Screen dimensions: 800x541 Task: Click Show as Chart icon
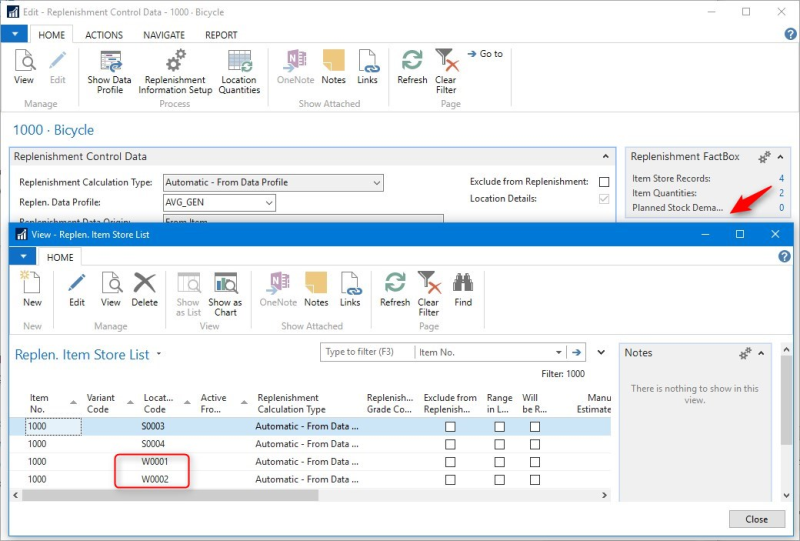225,283
